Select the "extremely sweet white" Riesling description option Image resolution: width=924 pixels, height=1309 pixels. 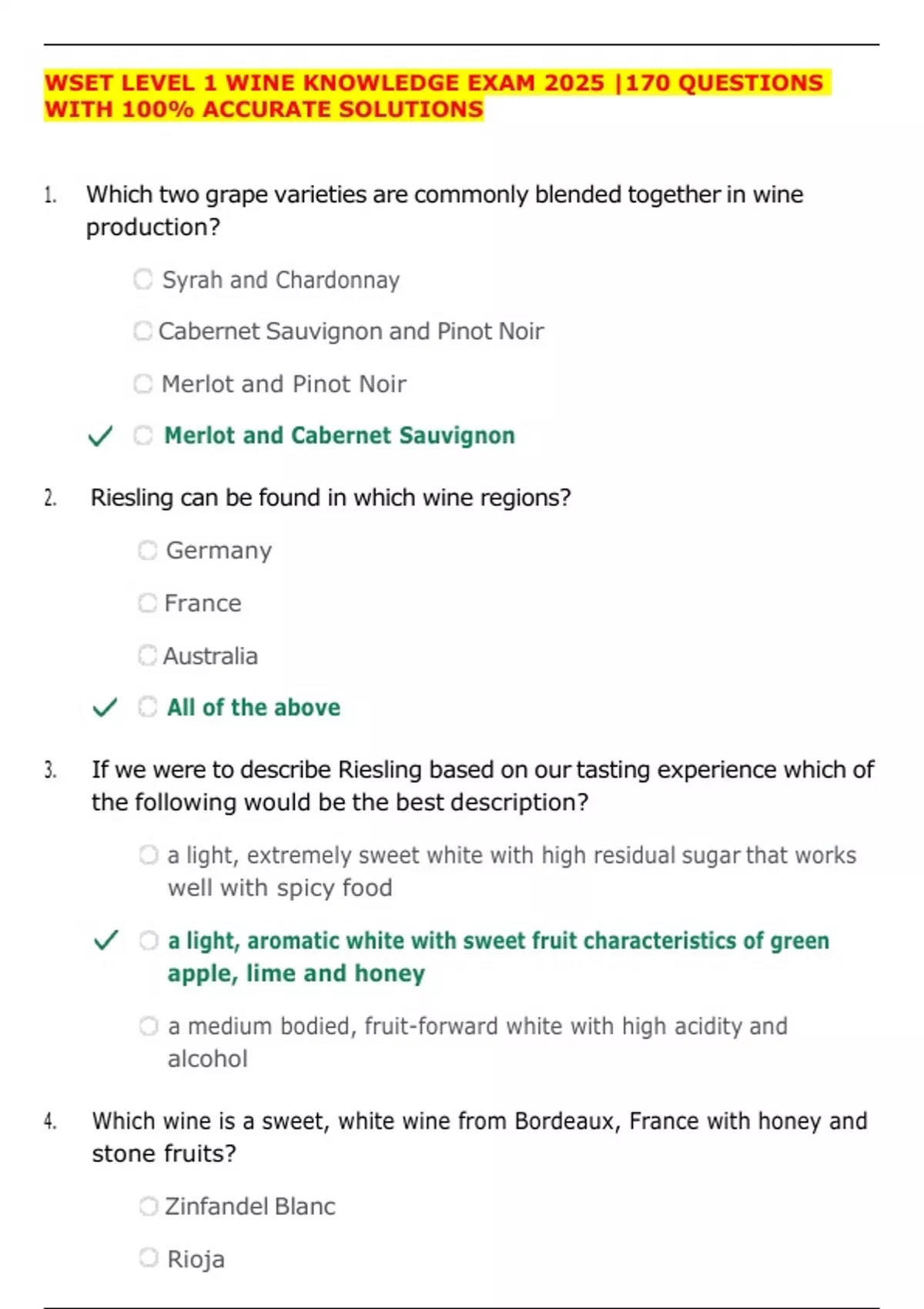click(149, 855)
